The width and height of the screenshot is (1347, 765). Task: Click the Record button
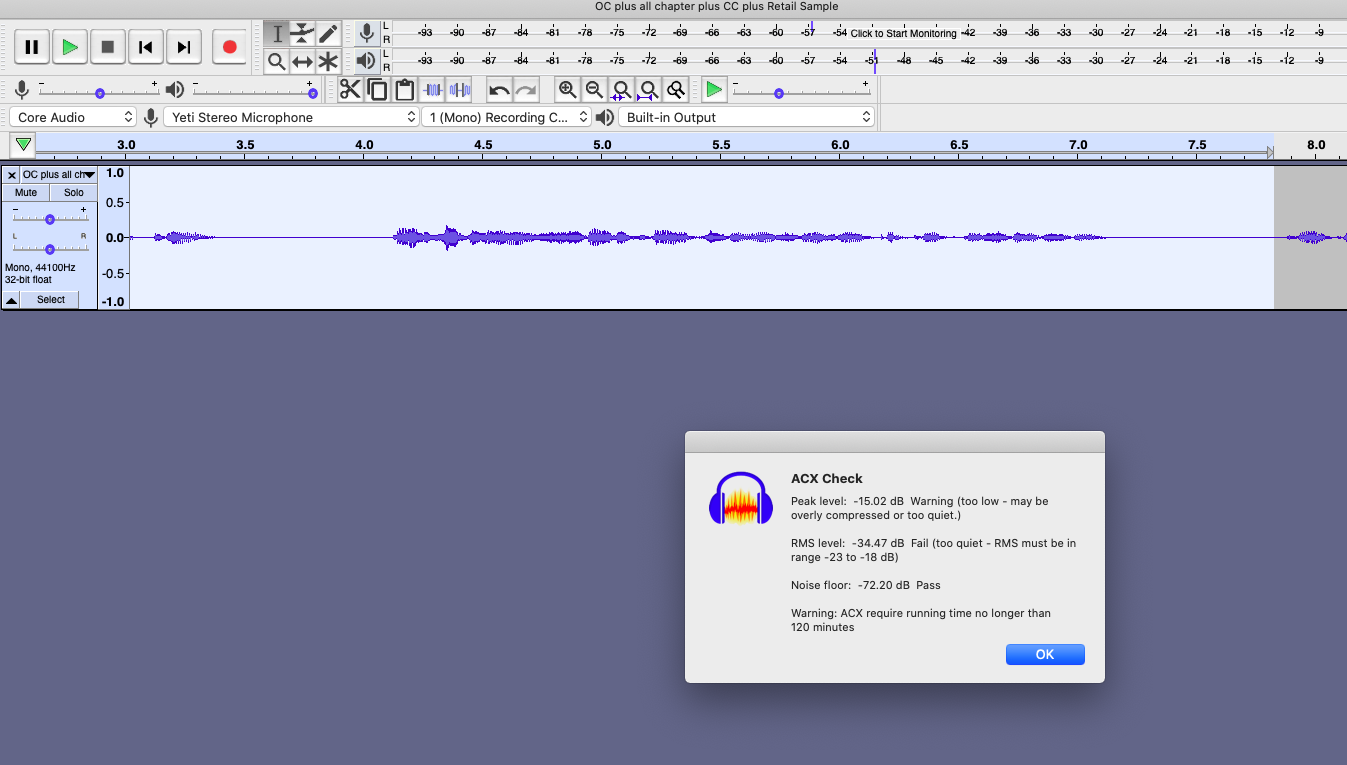click(229, 47)
